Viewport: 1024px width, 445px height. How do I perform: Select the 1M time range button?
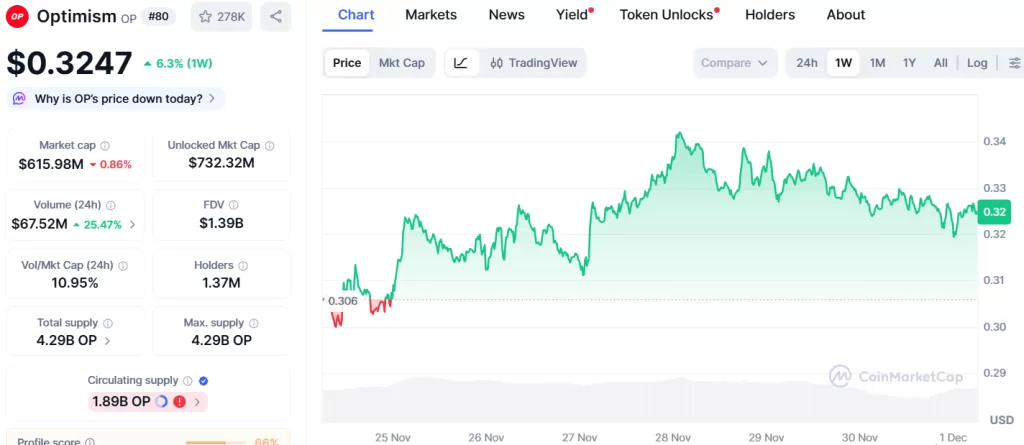[x=877, y=63]
